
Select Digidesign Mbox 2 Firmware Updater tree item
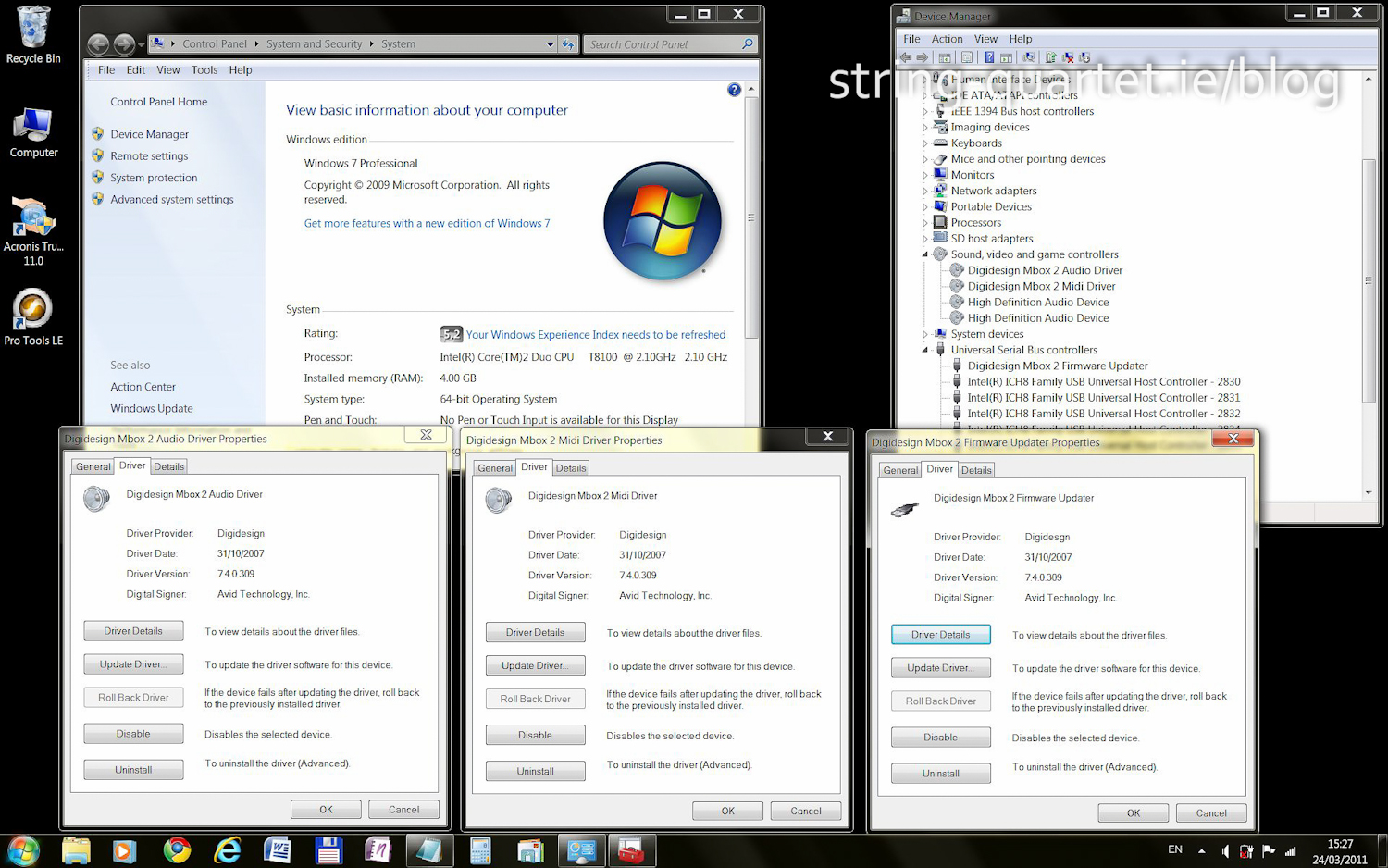[x=1058, y=366]
